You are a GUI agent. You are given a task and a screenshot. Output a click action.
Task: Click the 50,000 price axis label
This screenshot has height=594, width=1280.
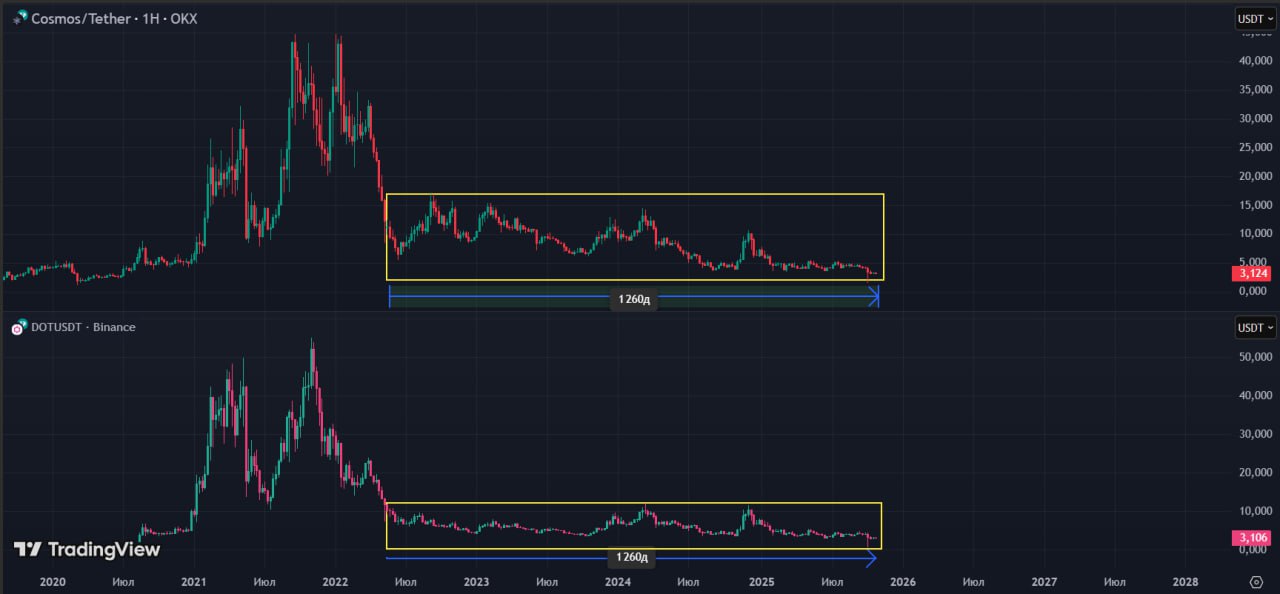1257,357
